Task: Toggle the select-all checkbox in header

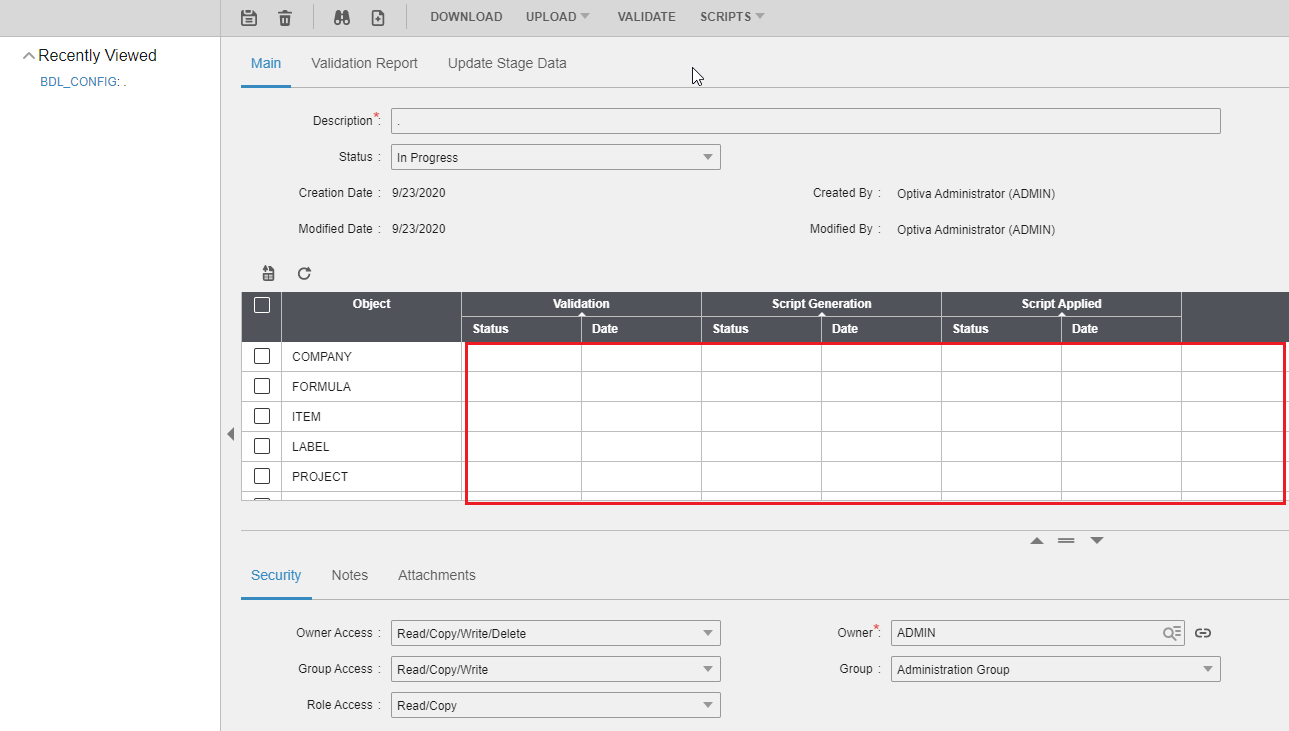Action: click(262, 305)
